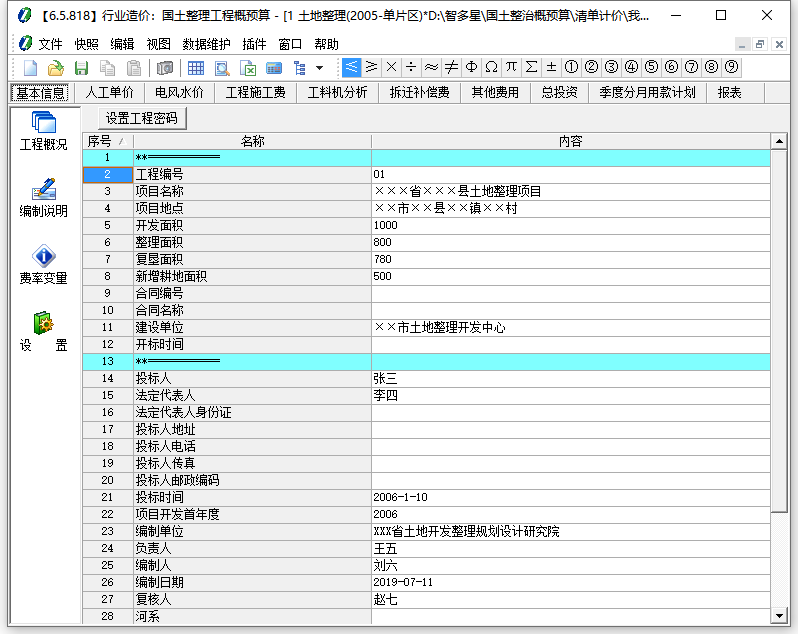
Task: Click the open folder toolbar icon
Action: click(56, 68)
